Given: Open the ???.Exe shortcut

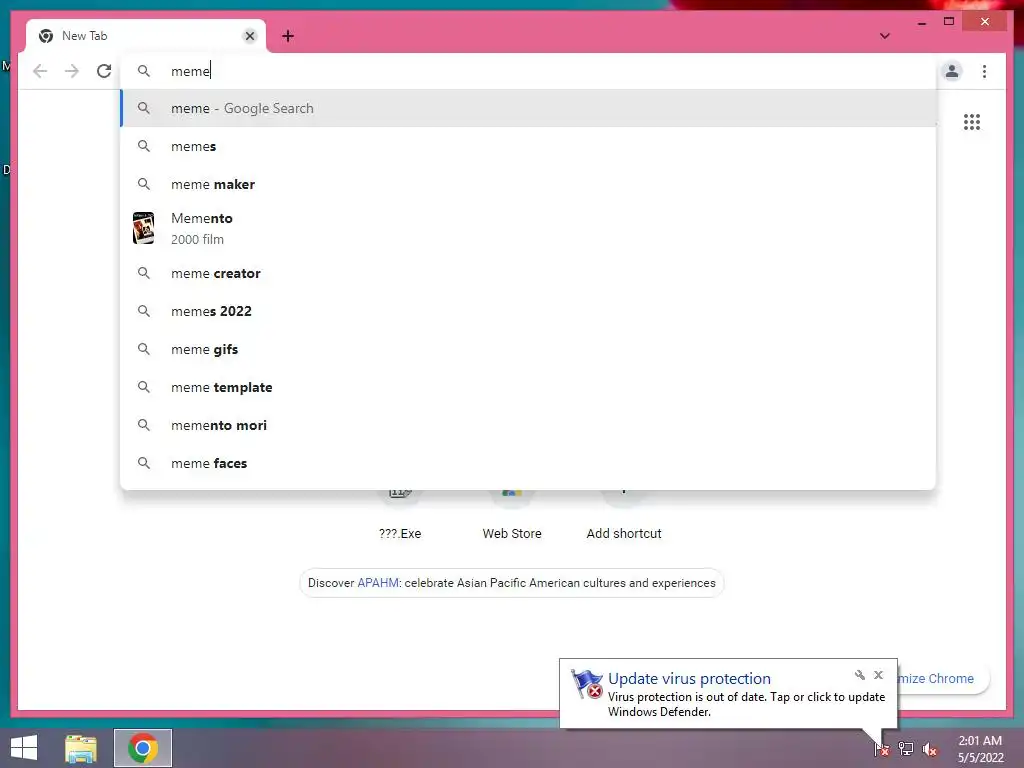Looking at the screenshot, I should tap(400, 516).
